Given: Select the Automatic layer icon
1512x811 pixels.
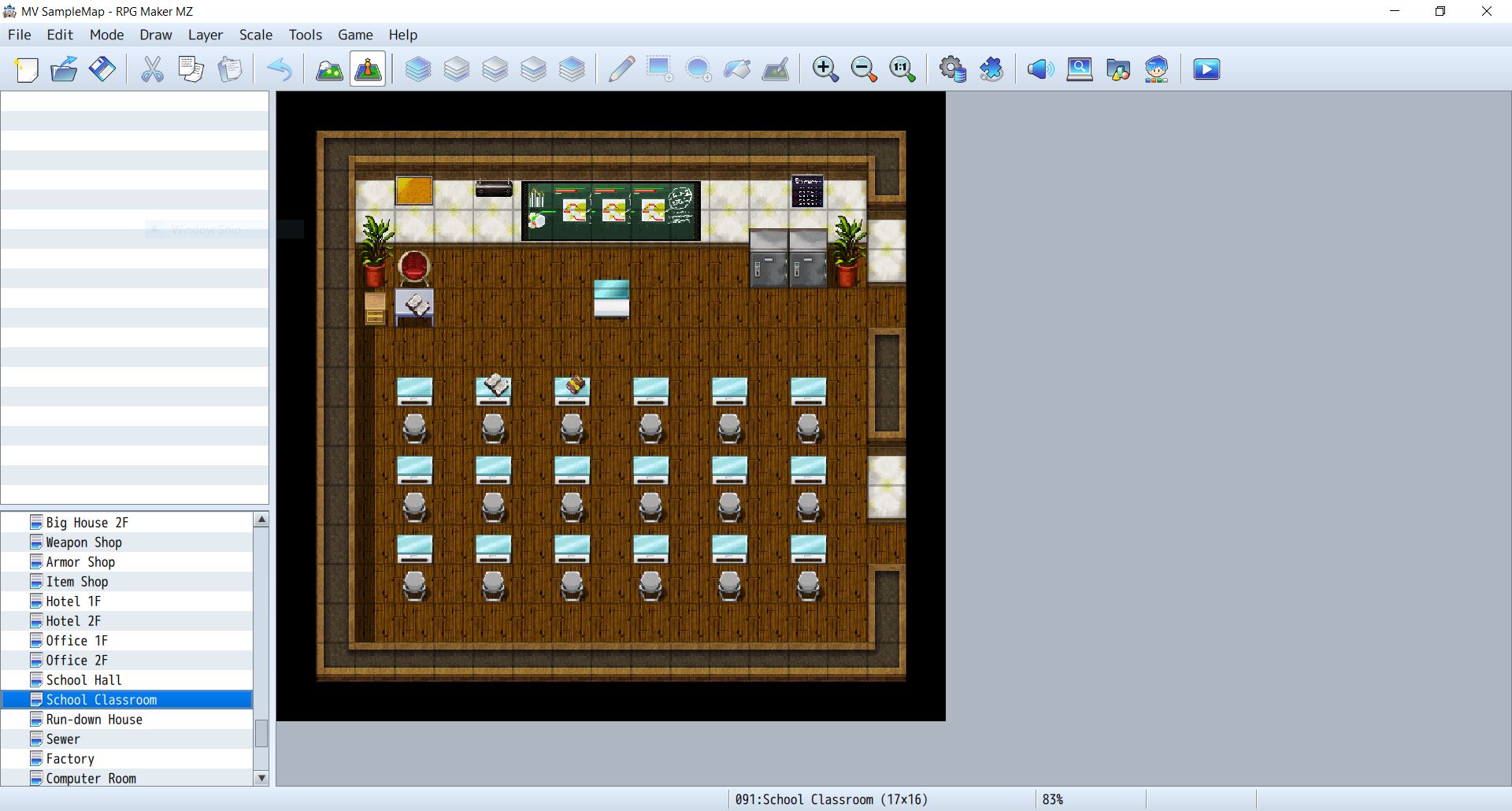Looking at the screenshot, I should coord(418,69).
